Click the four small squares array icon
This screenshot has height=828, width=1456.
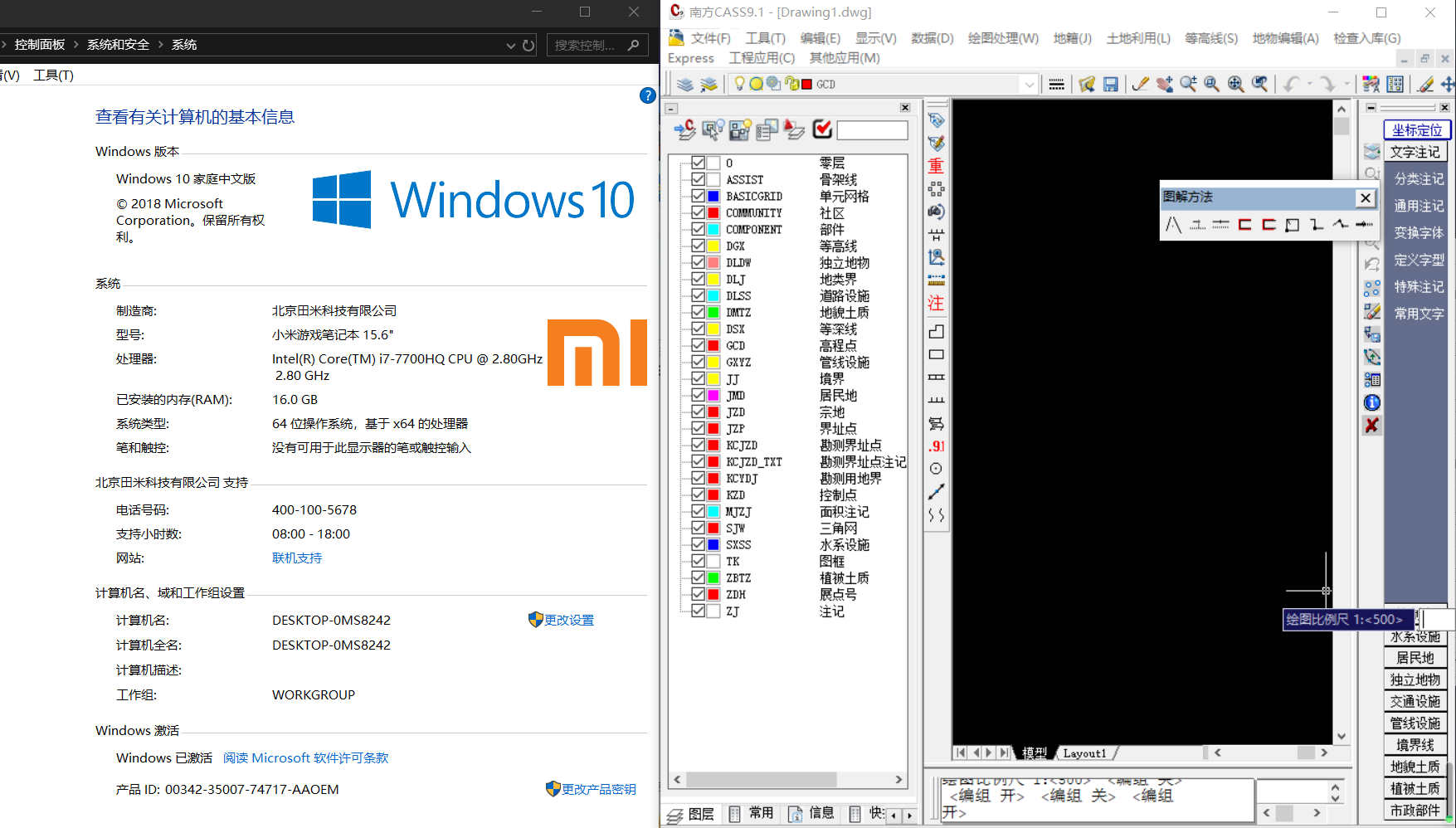[x=936, y=189]
